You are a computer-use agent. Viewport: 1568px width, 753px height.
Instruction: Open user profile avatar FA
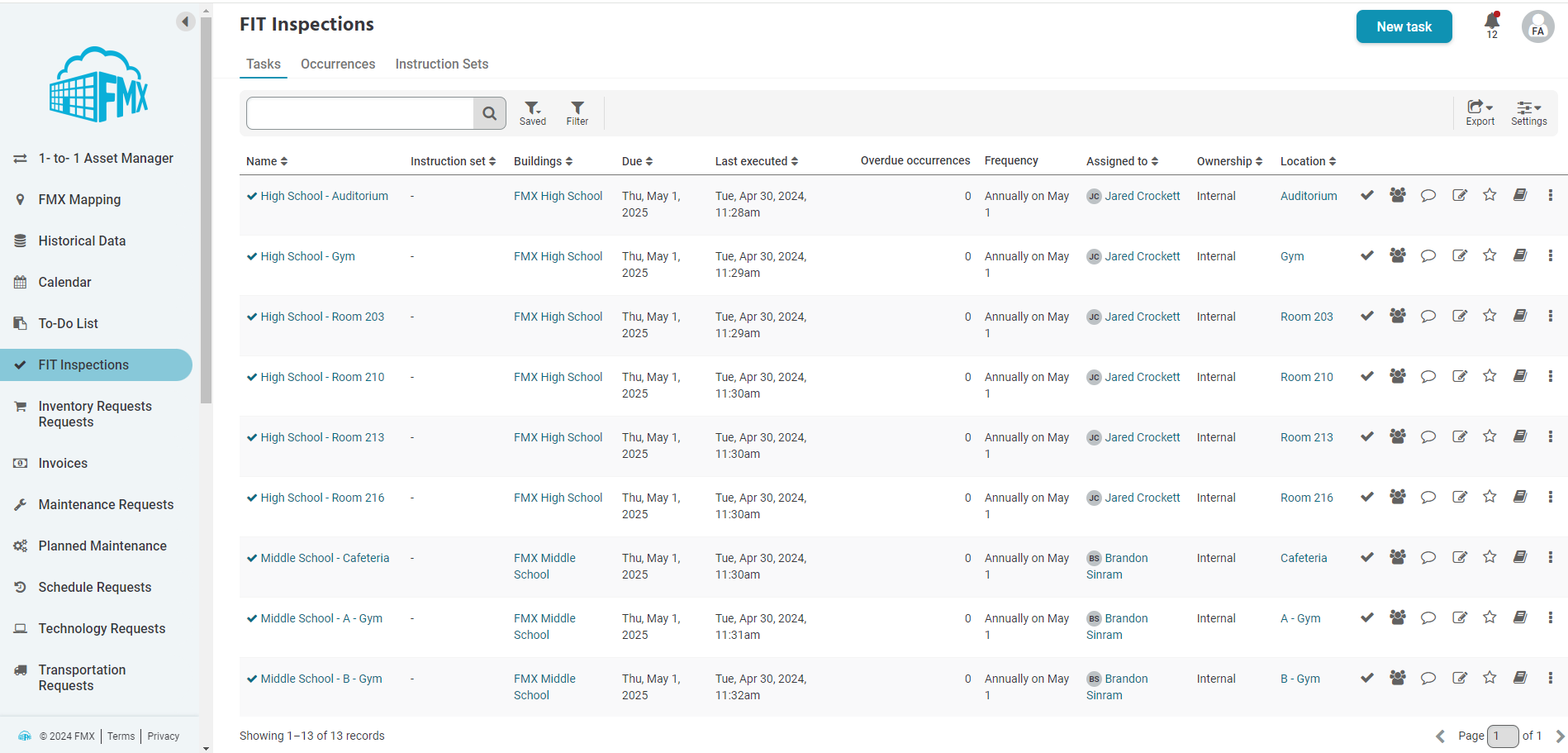1537,26
